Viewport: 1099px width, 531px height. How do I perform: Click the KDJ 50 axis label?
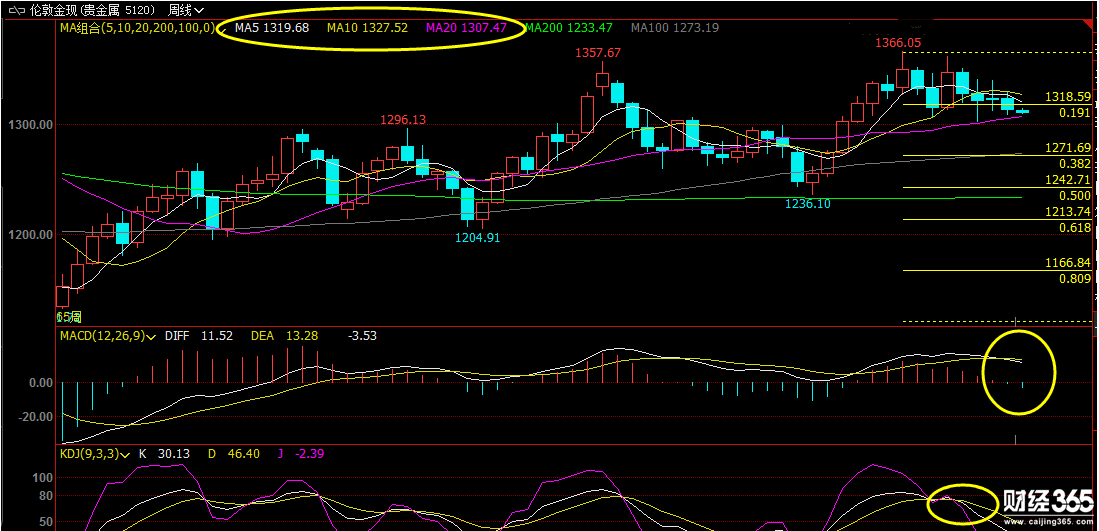tap(46, 522)
